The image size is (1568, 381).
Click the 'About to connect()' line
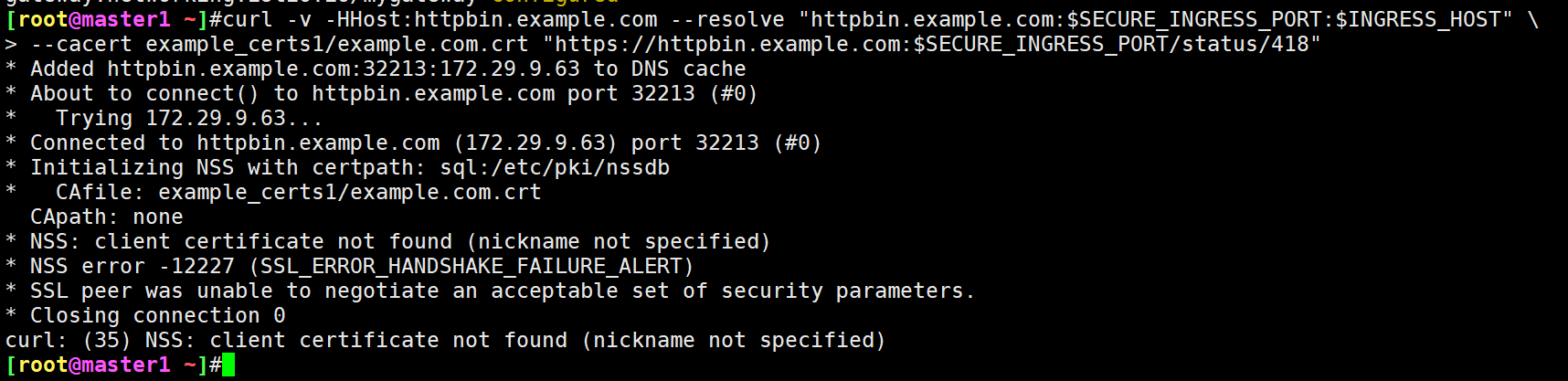coord(381,93)
